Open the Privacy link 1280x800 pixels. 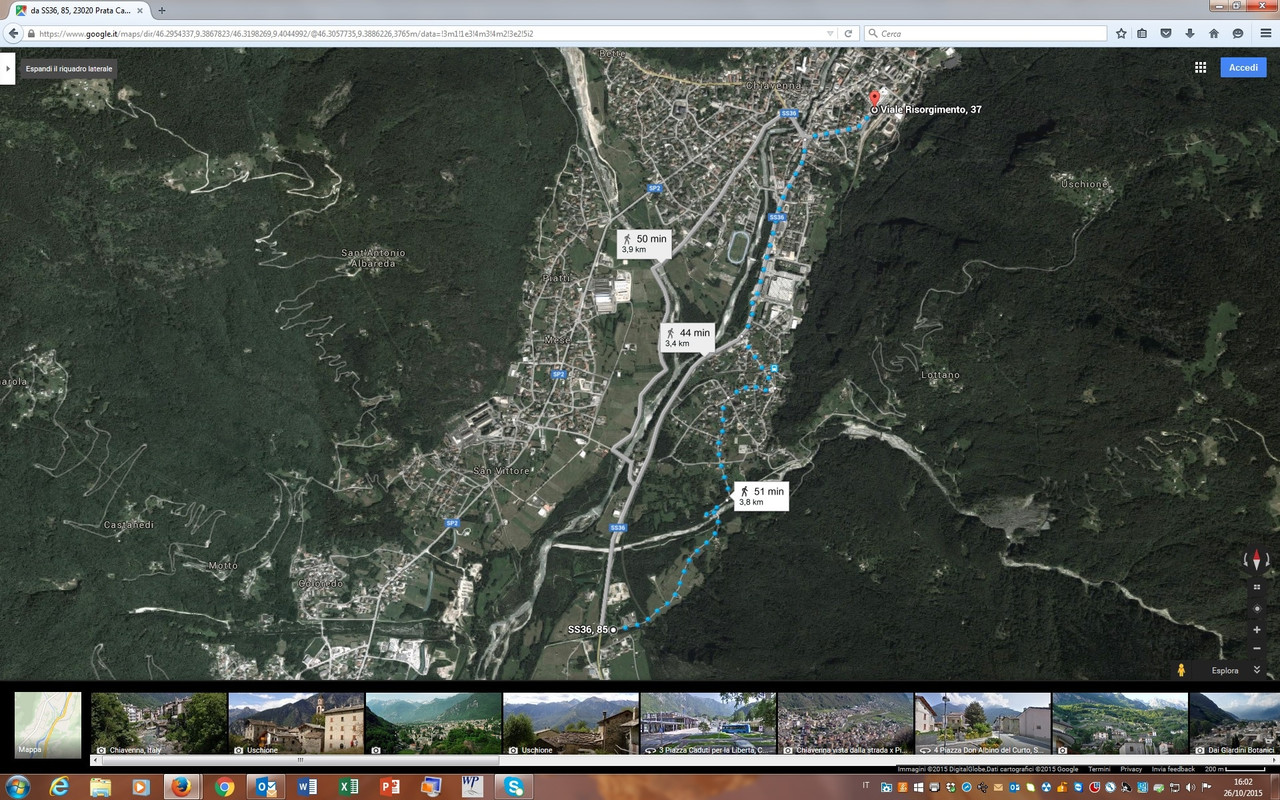[x=1131, y=769]
